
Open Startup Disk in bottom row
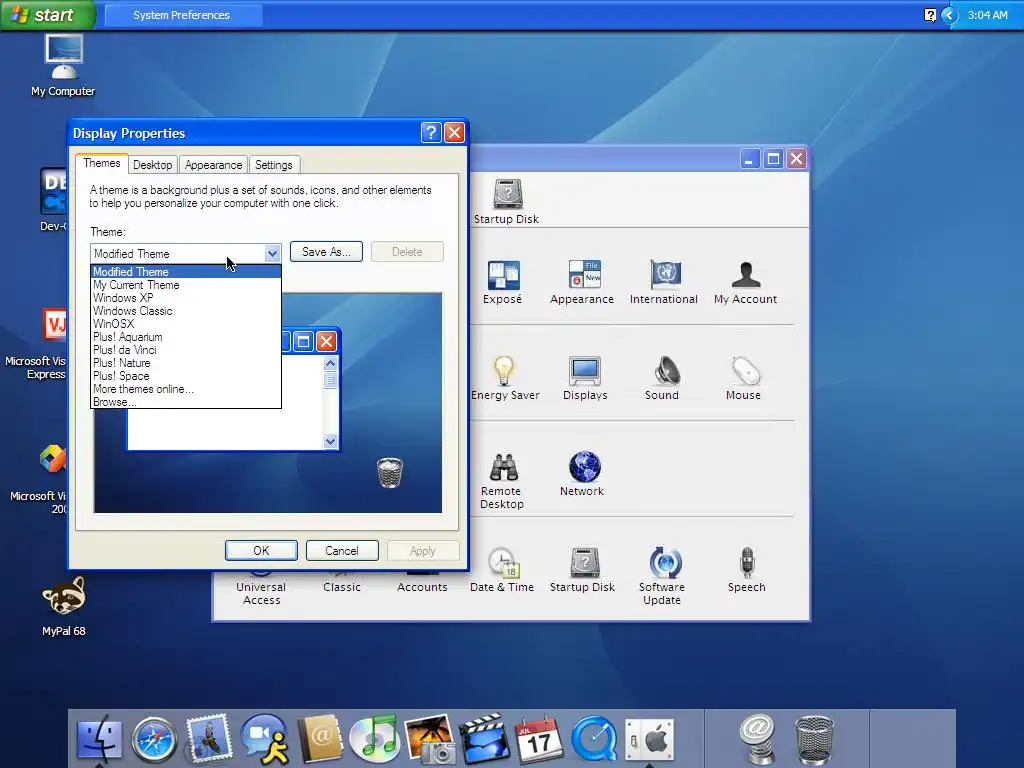[583, 570]
